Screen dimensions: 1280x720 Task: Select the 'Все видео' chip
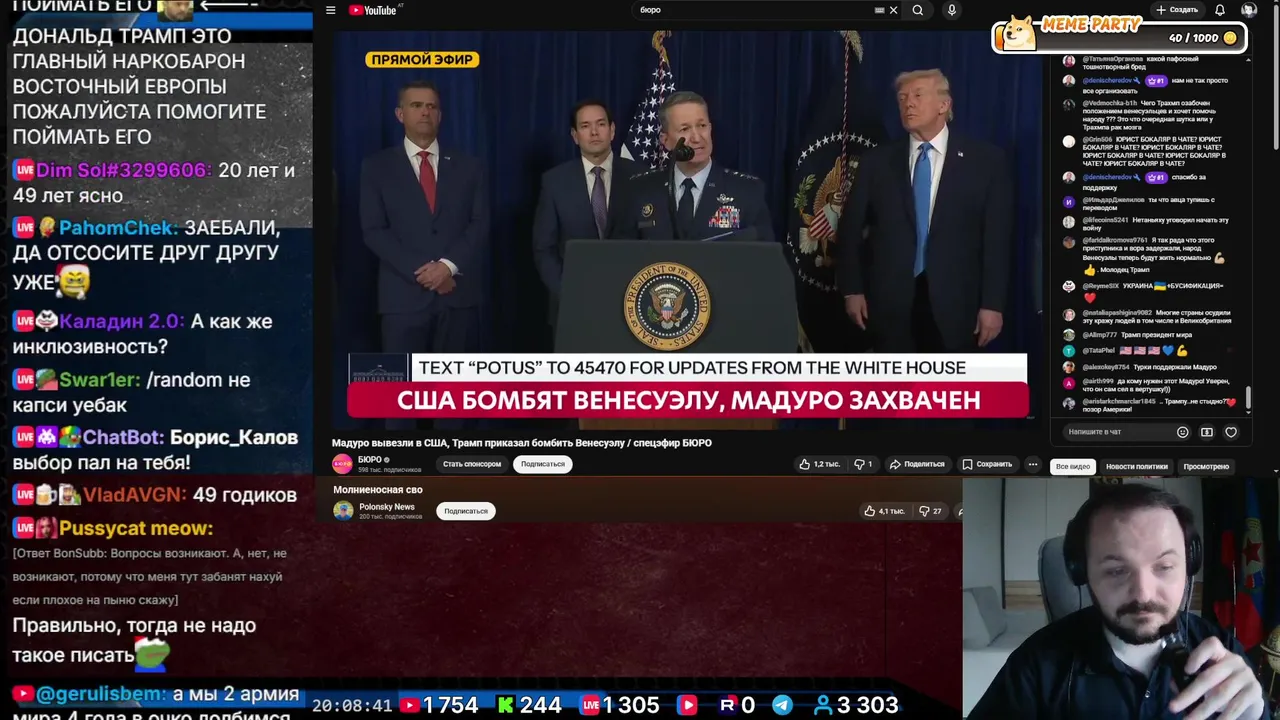(1073, 466)
